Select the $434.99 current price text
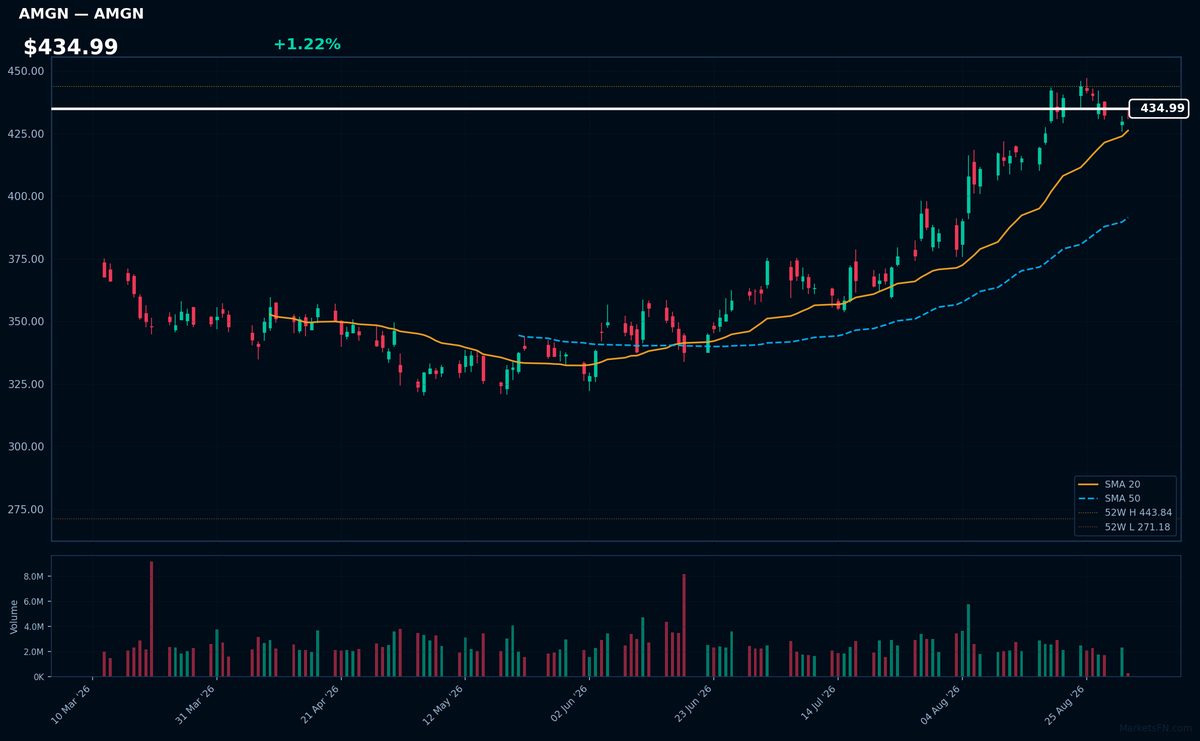 coord(71,47)
